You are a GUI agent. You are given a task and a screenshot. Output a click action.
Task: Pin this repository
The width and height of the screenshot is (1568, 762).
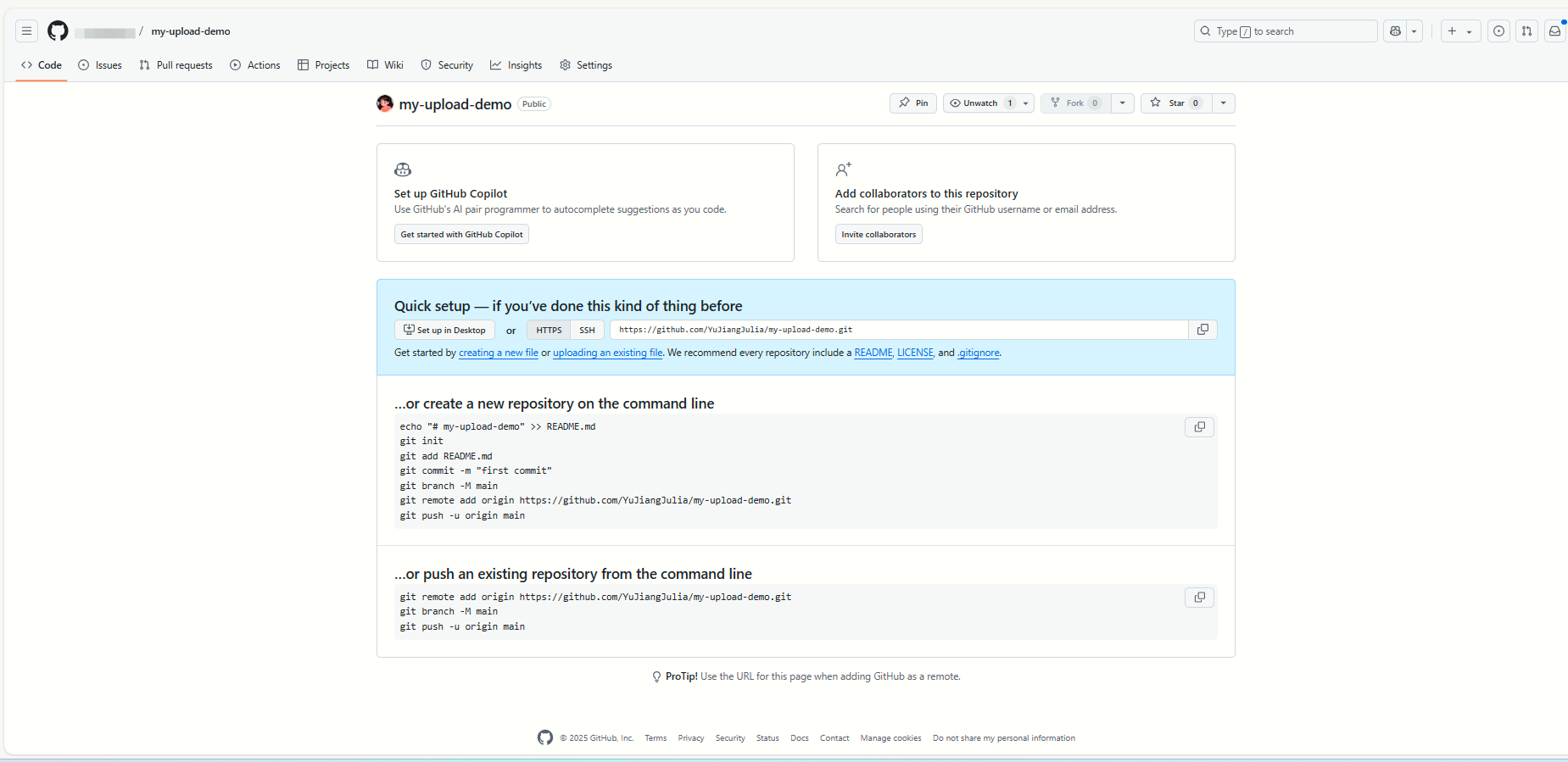click(913, 103)
